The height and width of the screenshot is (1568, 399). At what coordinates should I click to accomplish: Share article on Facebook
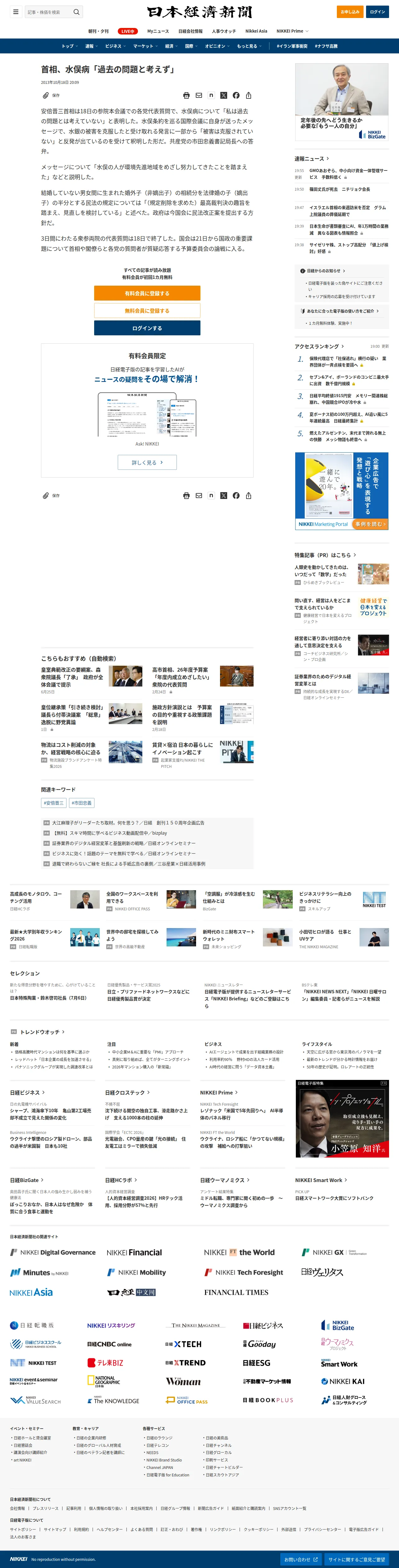pos(236,96)
